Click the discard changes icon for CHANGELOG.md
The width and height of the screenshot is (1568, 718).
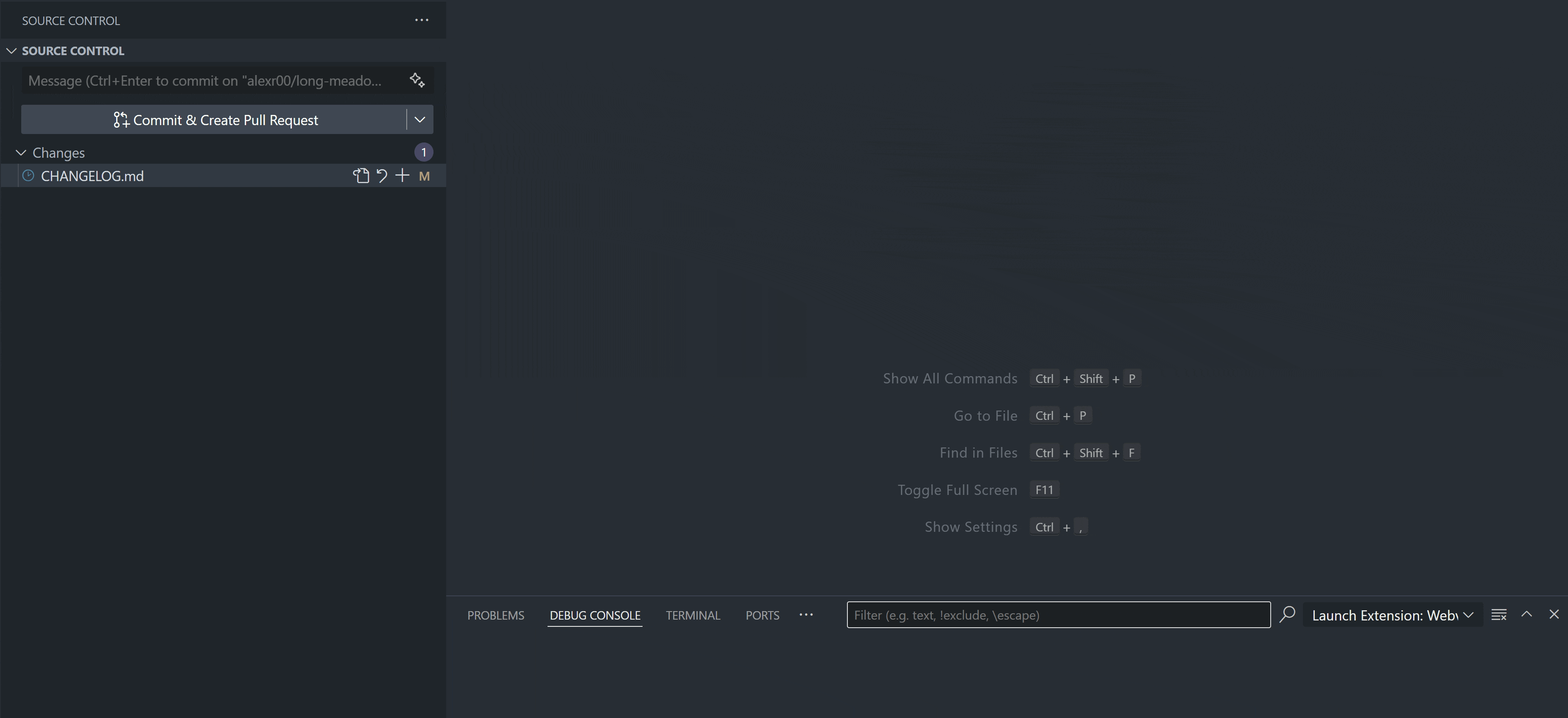tap(381, 175)
